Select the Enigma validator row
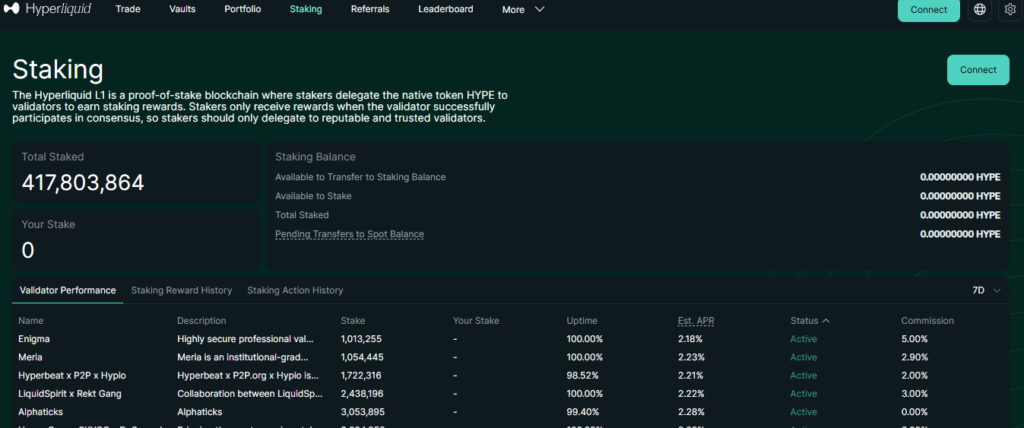 (35, 339)
